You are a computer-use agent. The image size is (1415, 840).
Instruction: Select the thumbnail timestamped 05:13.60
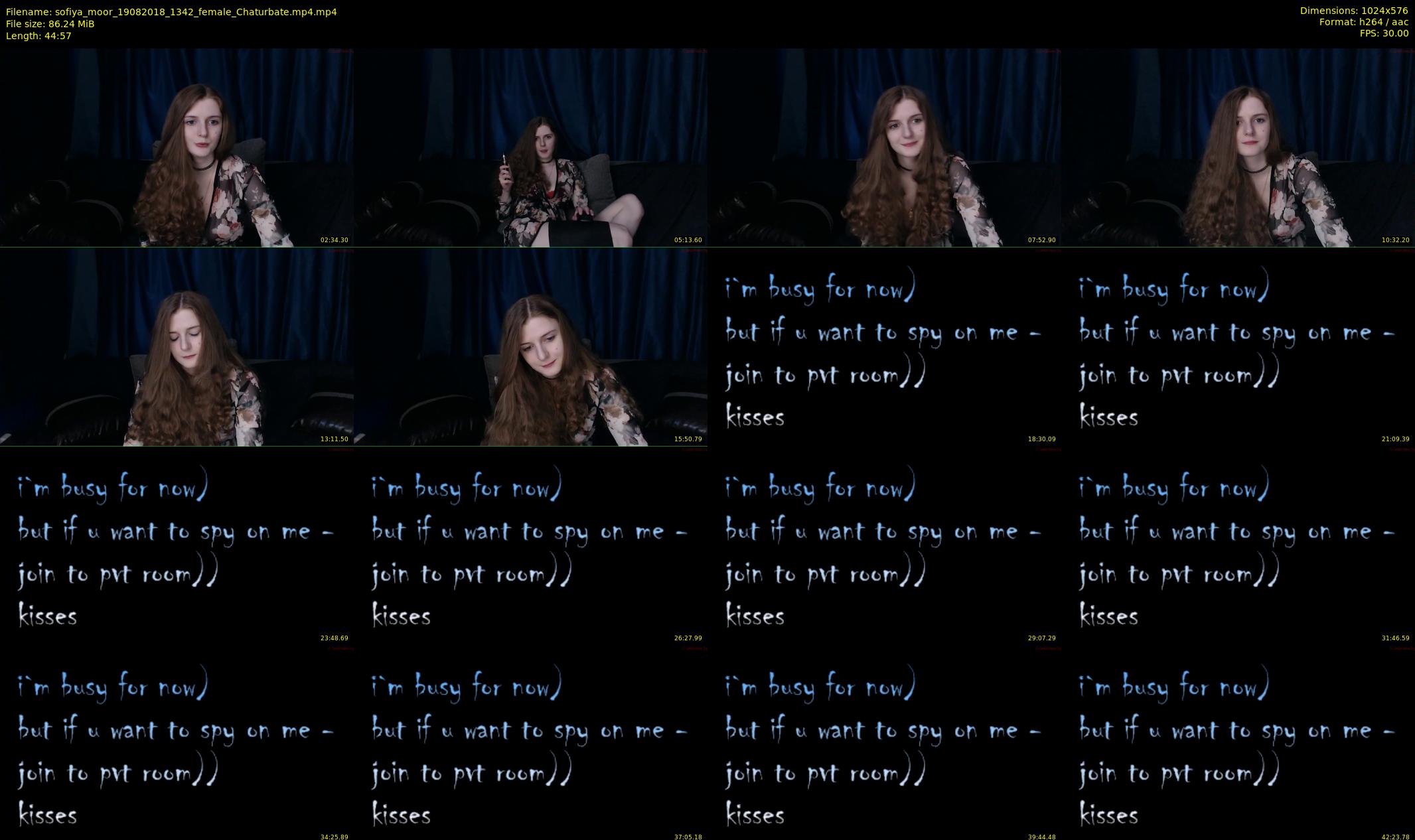pyautogui.click(x=530, y=147)
